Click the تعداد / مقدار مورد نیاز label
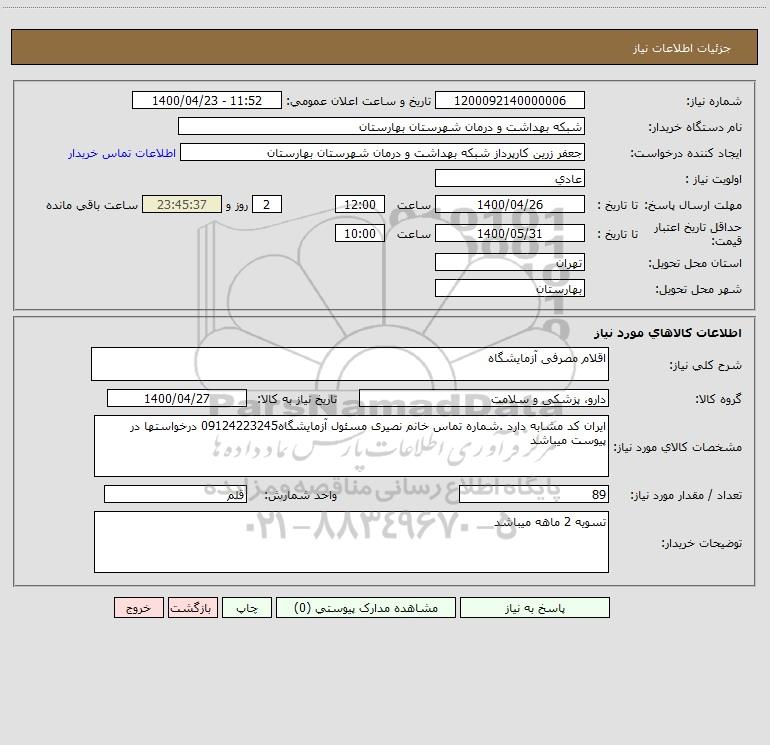 [x=686, y=496]
